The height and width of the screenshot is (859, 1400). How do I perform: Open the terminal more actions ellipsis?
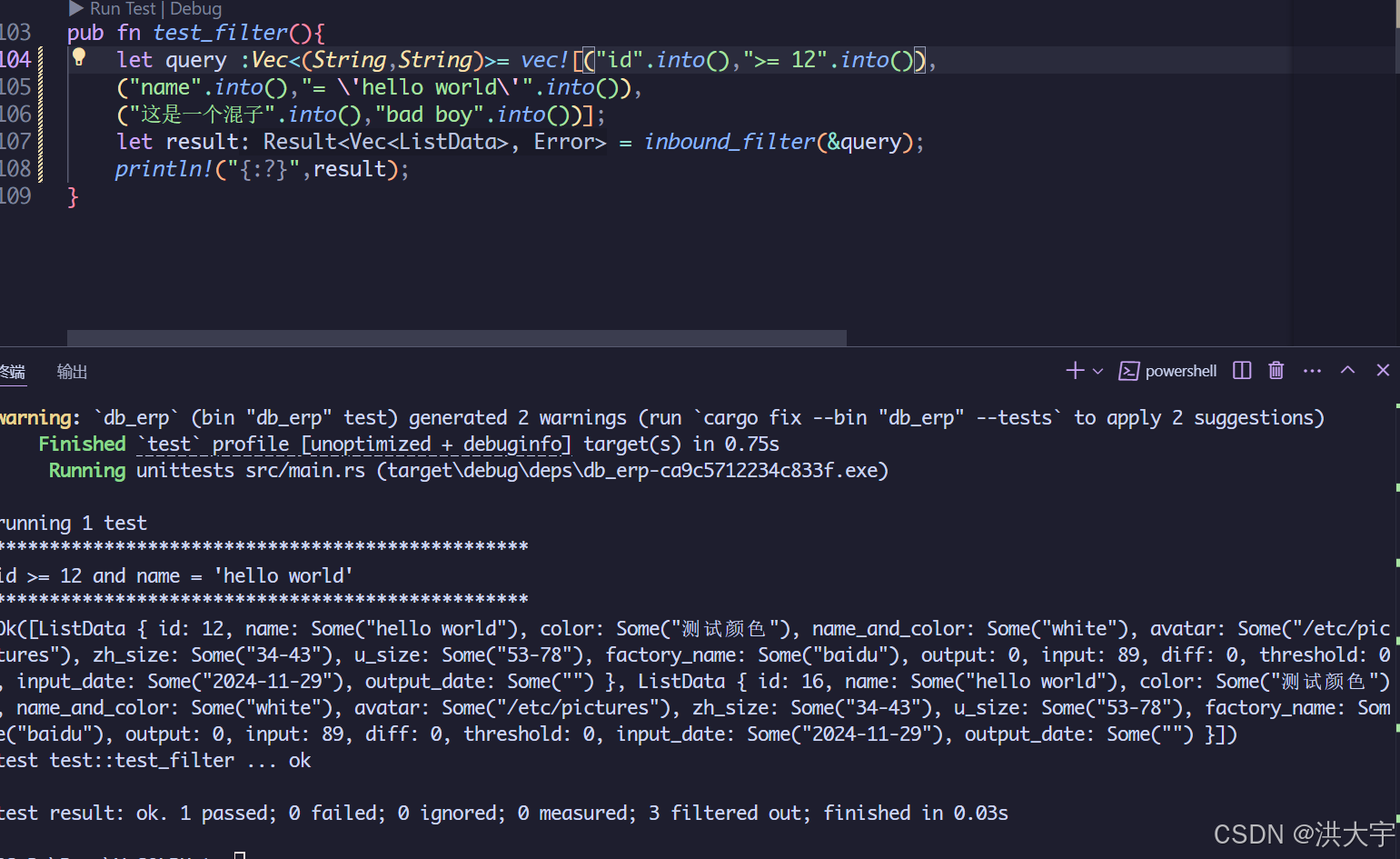coord(1312,371)
